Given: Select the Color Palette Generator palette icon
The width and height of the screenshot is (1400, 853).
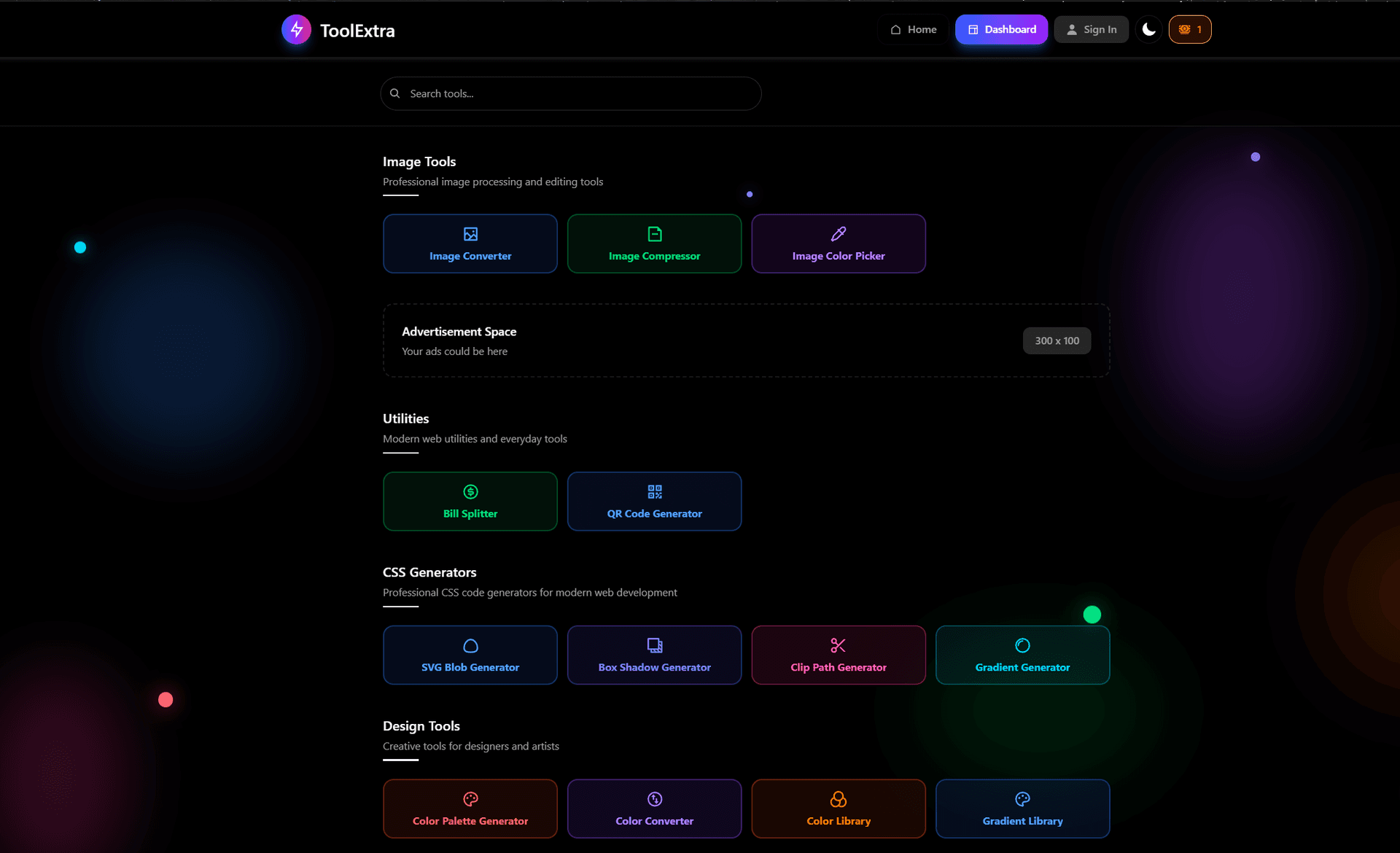Looking at the screenshot, I should click(470, 798).
